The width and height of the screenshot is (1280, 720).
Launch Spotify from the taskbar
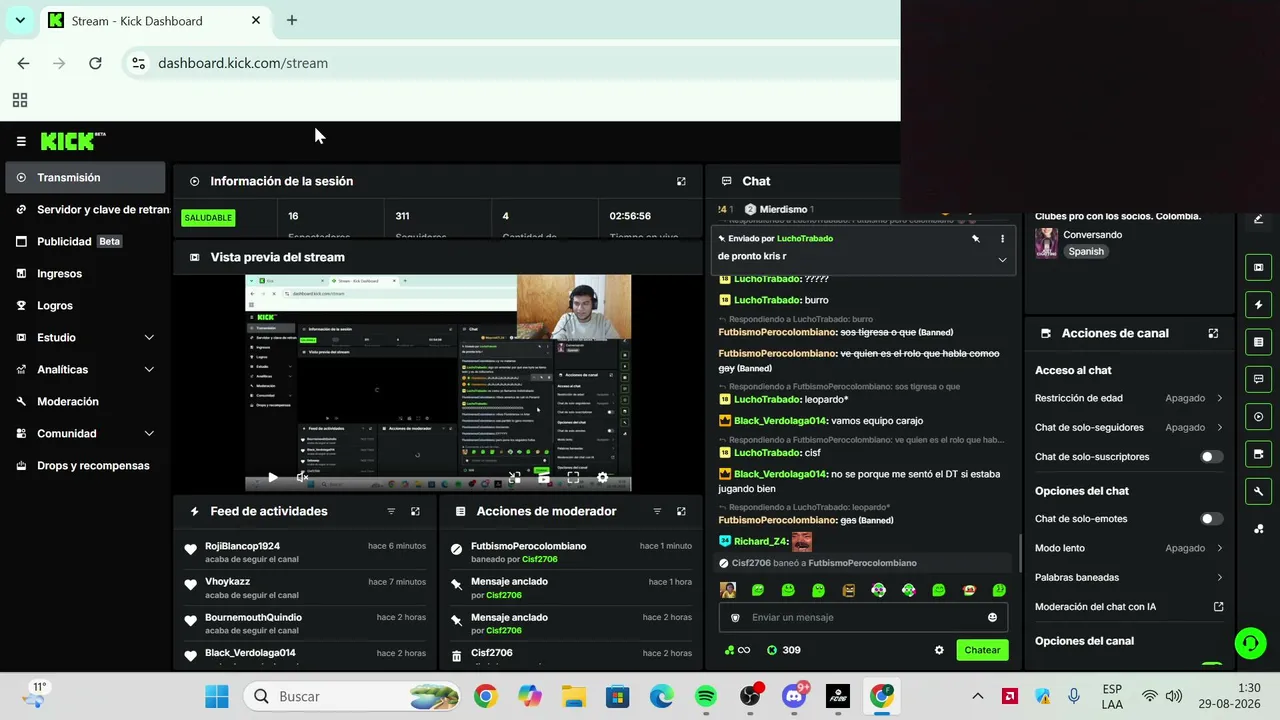[x=706, y=696]
